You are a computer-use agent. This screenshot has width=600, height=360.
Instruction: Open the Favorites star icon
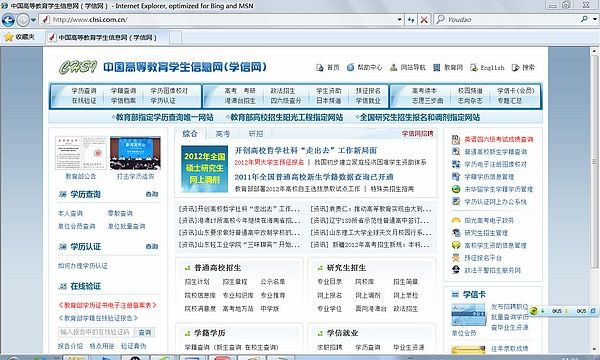(8, 37)
